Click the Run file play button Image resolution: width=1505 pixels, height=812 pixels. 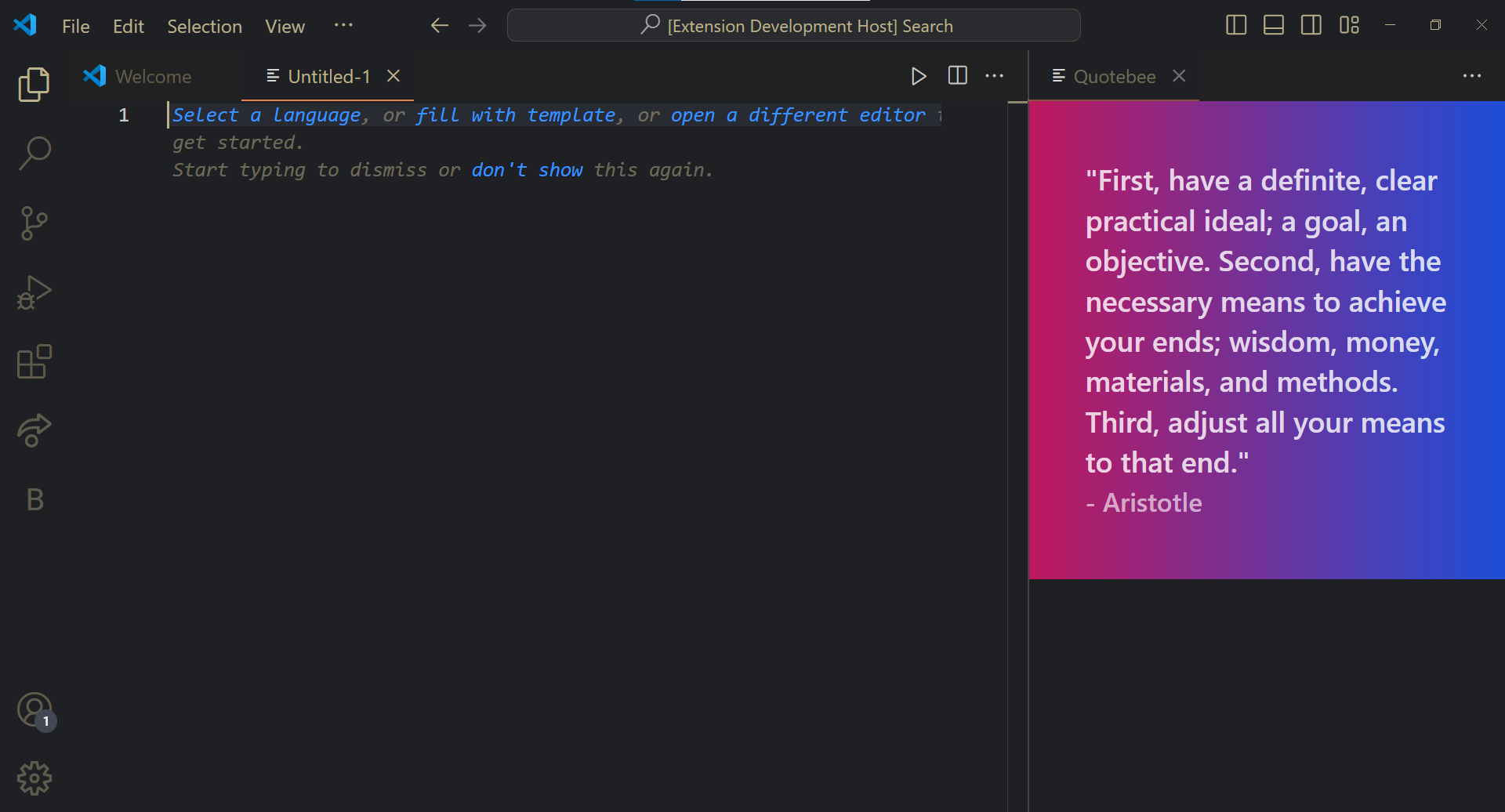point(919,76)
